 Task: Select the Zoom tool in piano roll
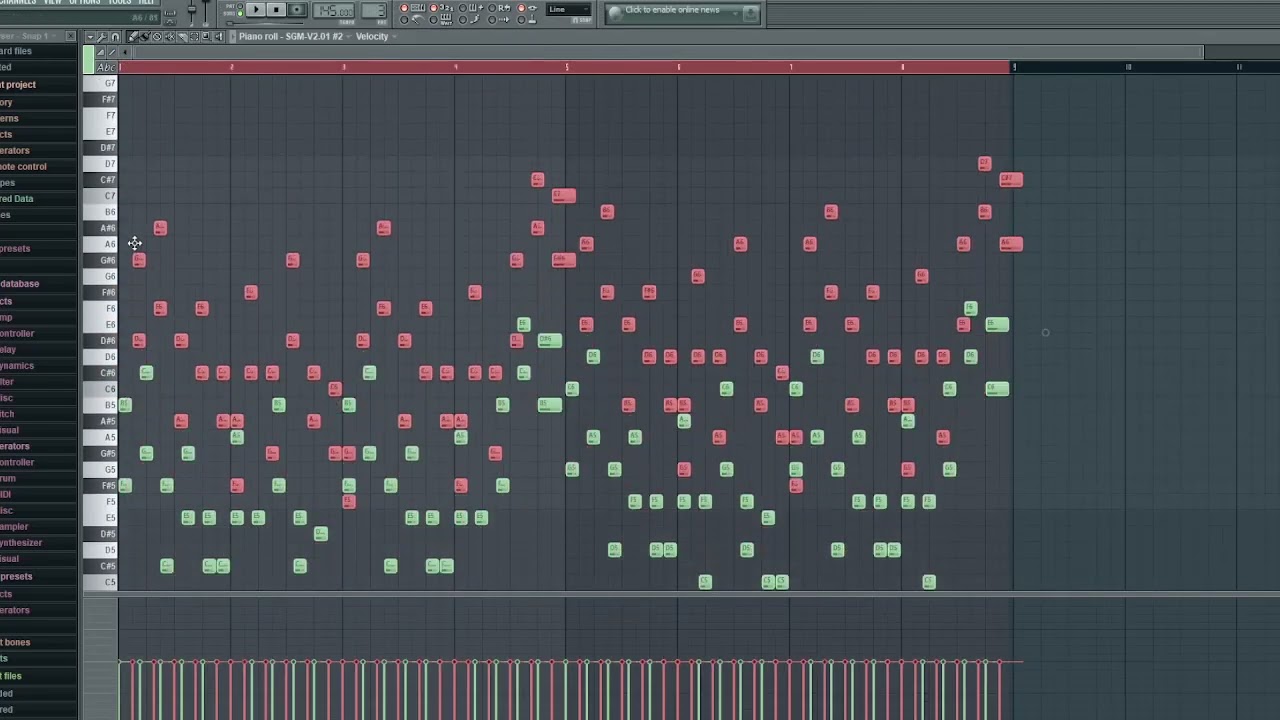click(206, 36)
